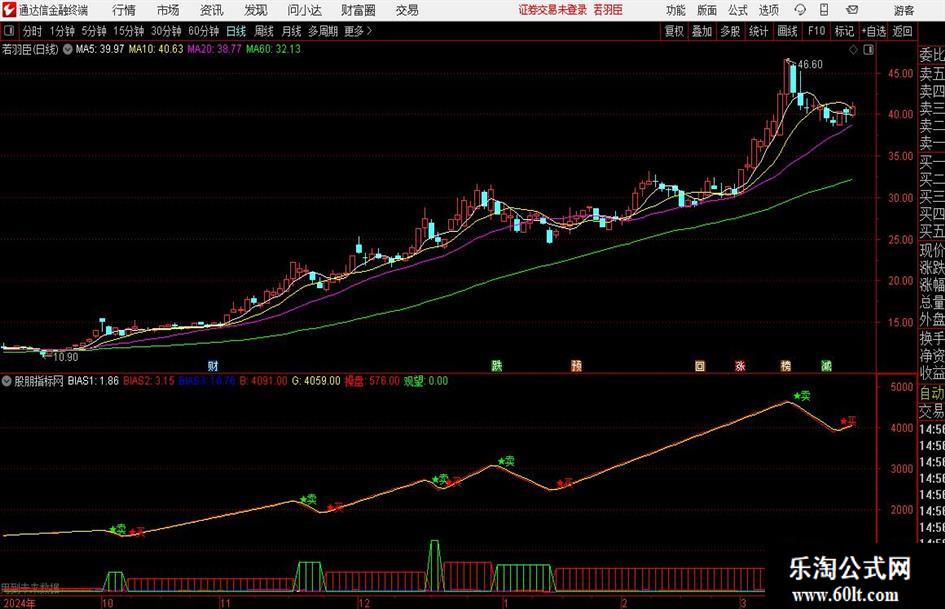
Task: Click the MA20: 38.77 indicator value
Action: [214, 49]
